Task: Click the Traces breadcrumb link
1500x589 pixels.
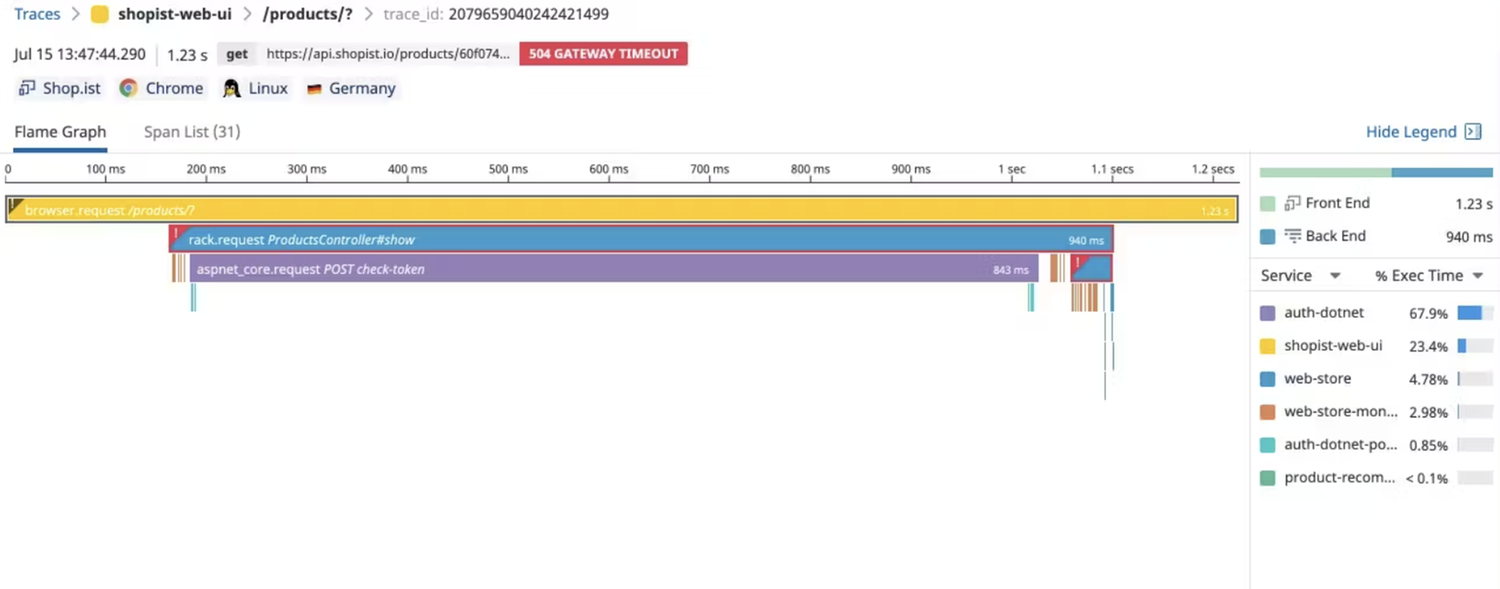Action: point(37,14)
